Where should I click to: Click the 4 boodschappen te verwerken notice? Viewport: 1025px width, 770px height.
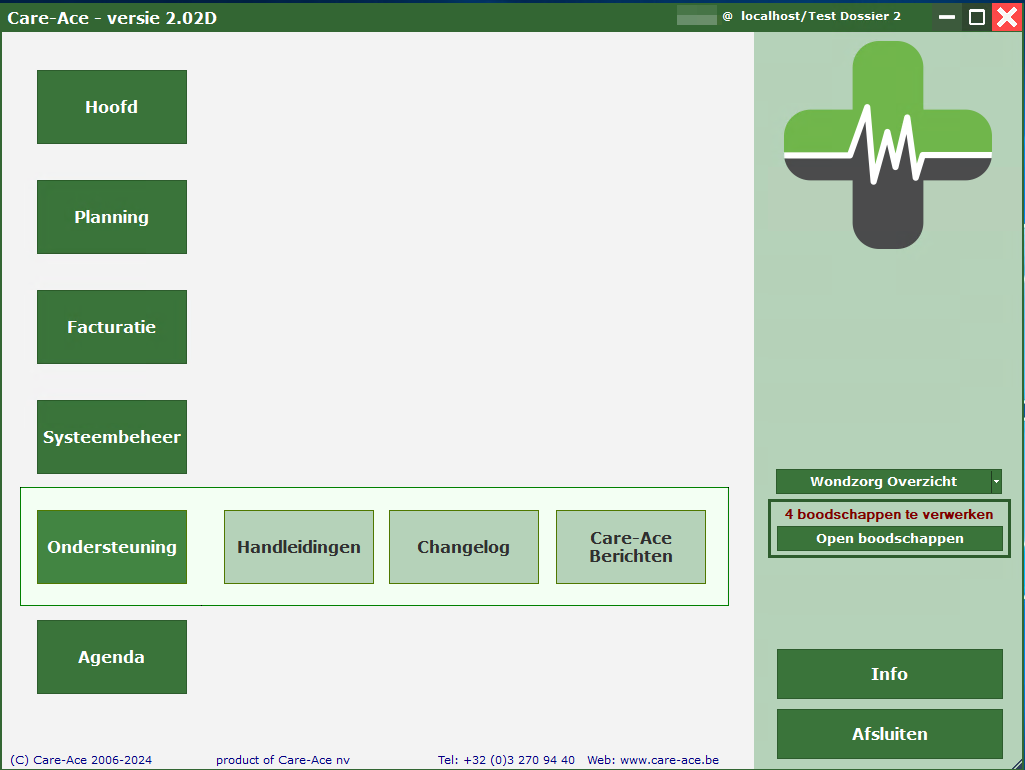889,514
